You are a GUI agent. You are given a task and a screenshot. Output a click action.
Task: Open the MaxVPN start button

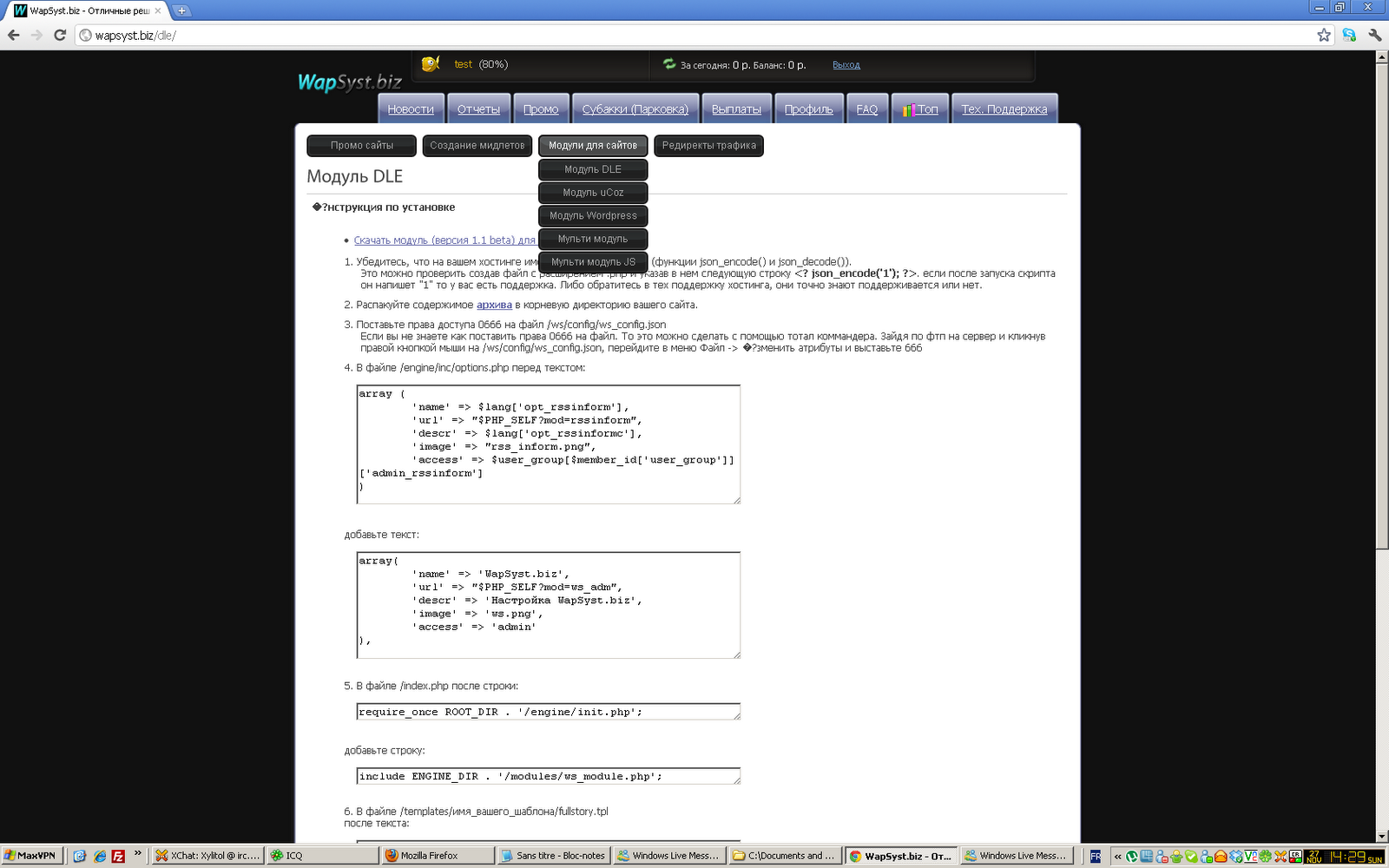coord(31,856)
